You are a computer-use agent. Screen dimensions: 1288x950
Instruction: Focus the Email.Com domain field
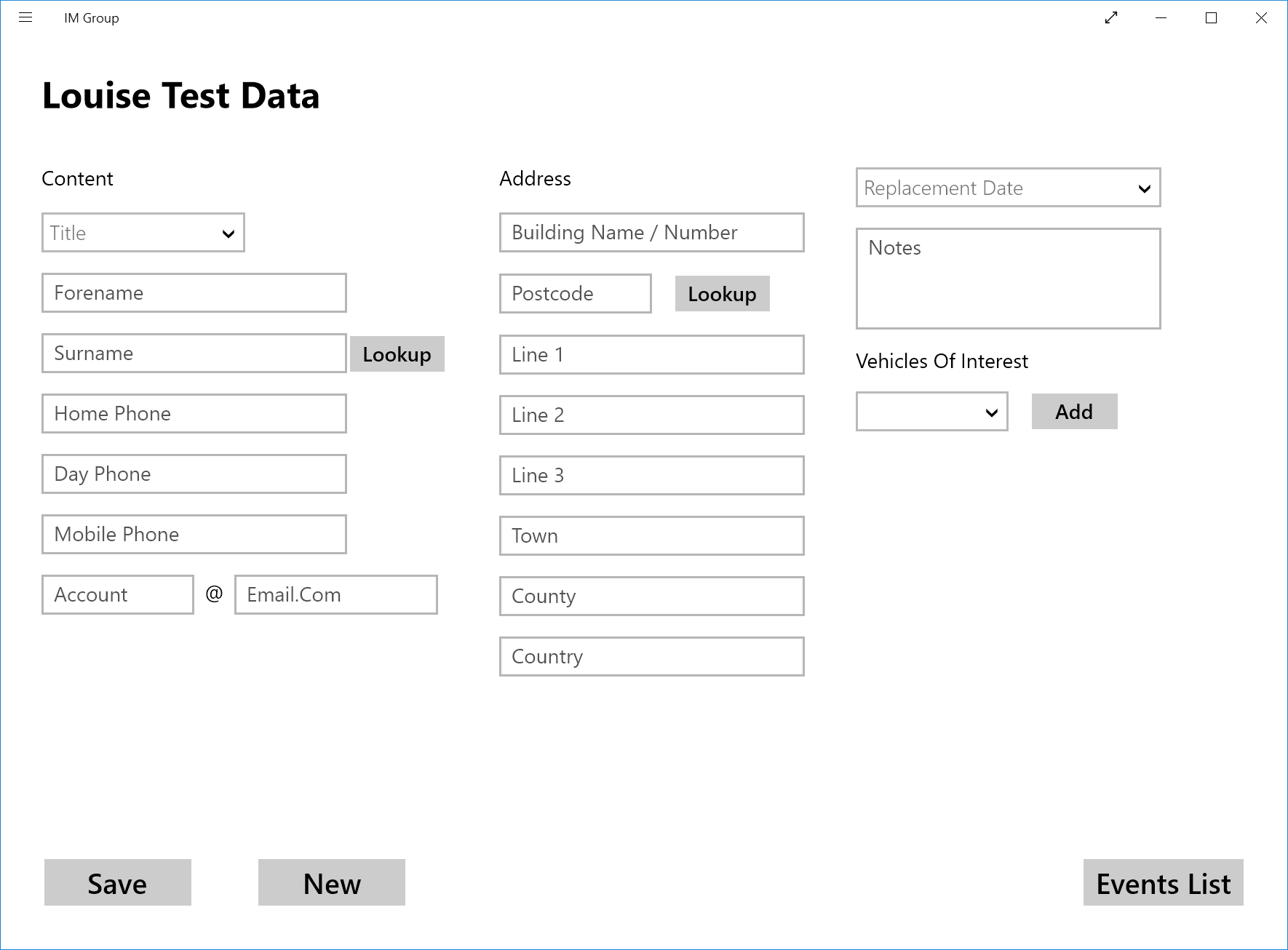tap(335, 595)
